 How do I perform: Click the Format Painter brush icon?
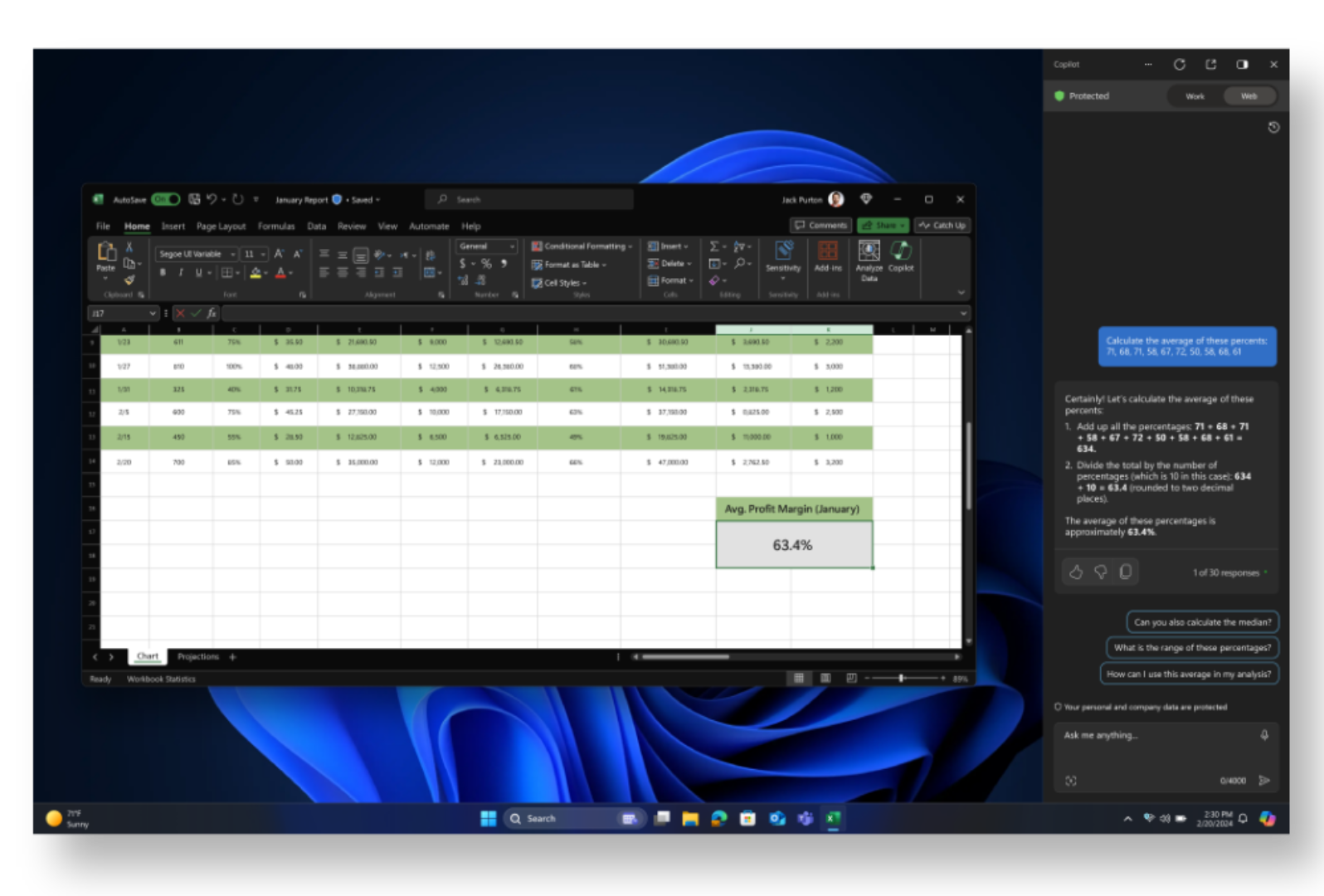[x=129, y=280]
